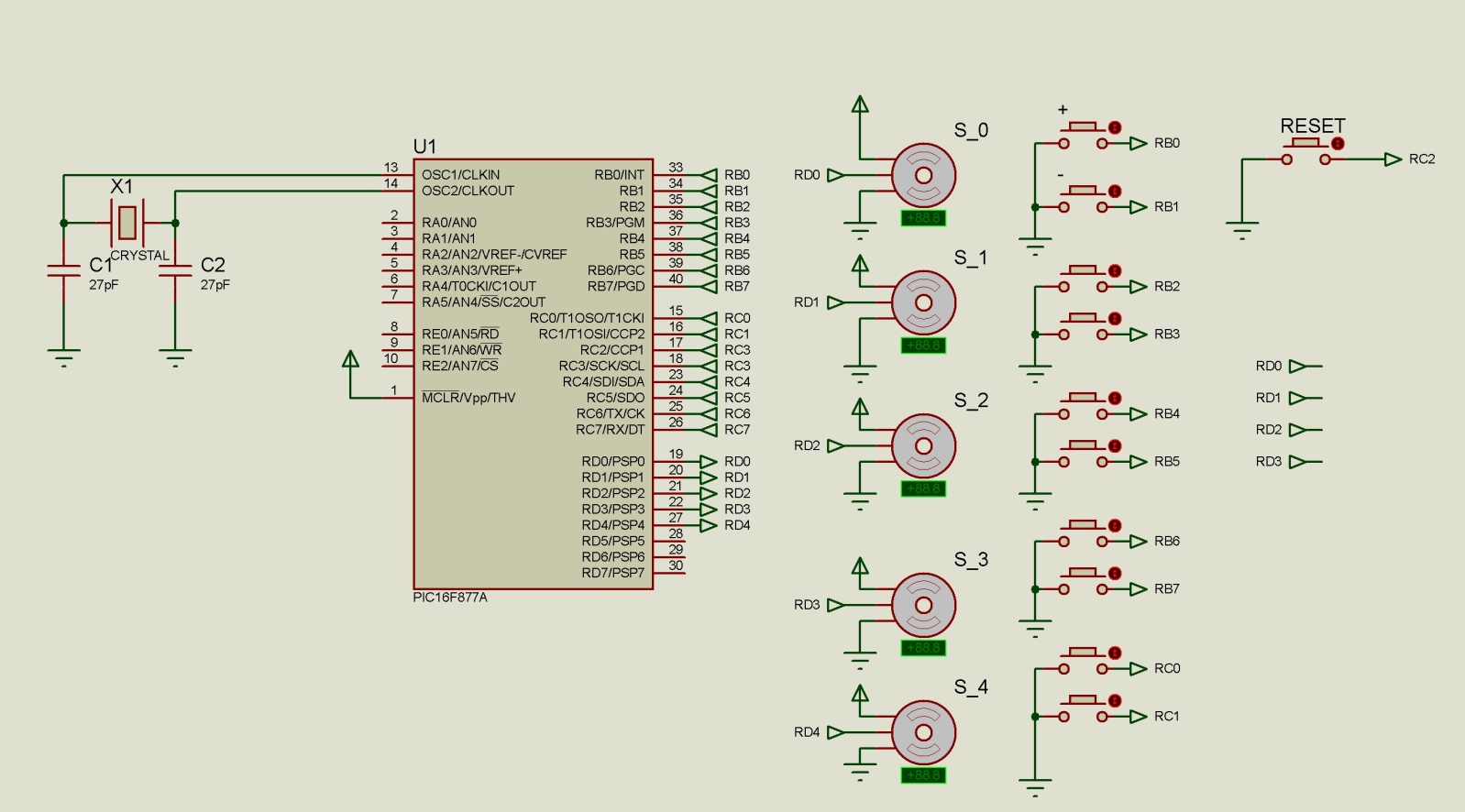
Task: Click the RD3 terminal feeding motor S_3
Action: 835,605
